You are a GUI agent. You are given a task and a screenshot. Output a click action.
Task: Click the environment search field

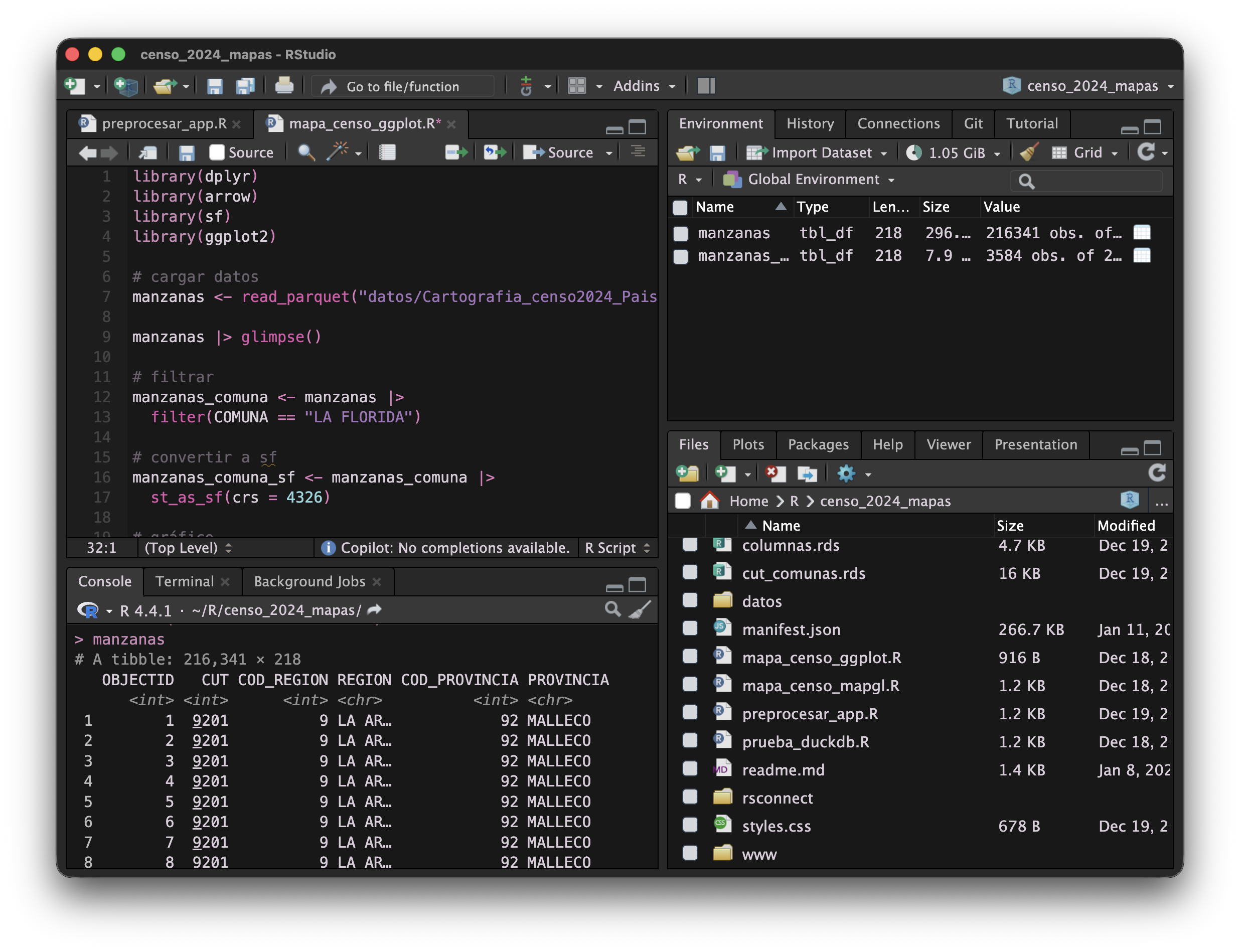click(1094, 181)
